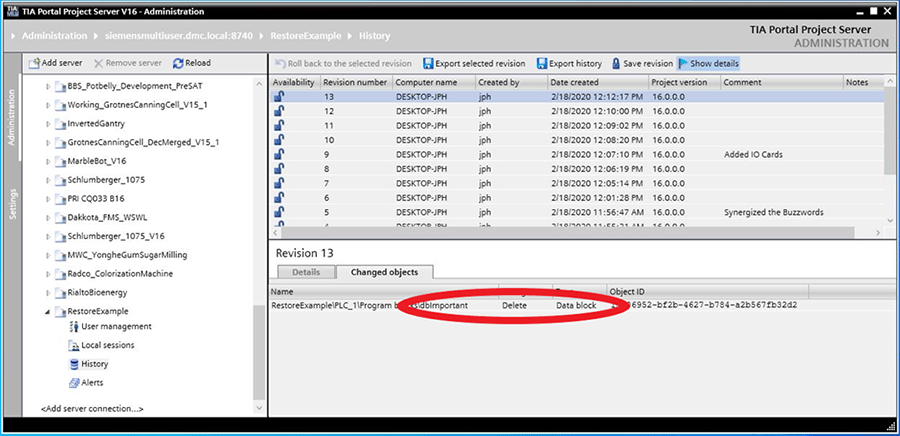Click the lock icon for revision 11
The height and width of the screenshot is (436, 900).
point(279,125)
